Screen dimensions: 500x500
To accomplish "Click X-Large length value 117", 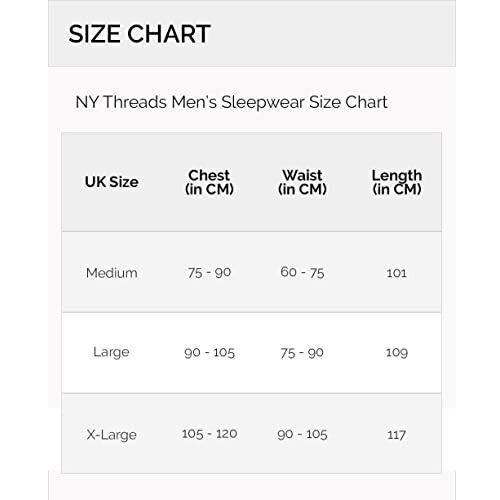I will coord(397,435).
